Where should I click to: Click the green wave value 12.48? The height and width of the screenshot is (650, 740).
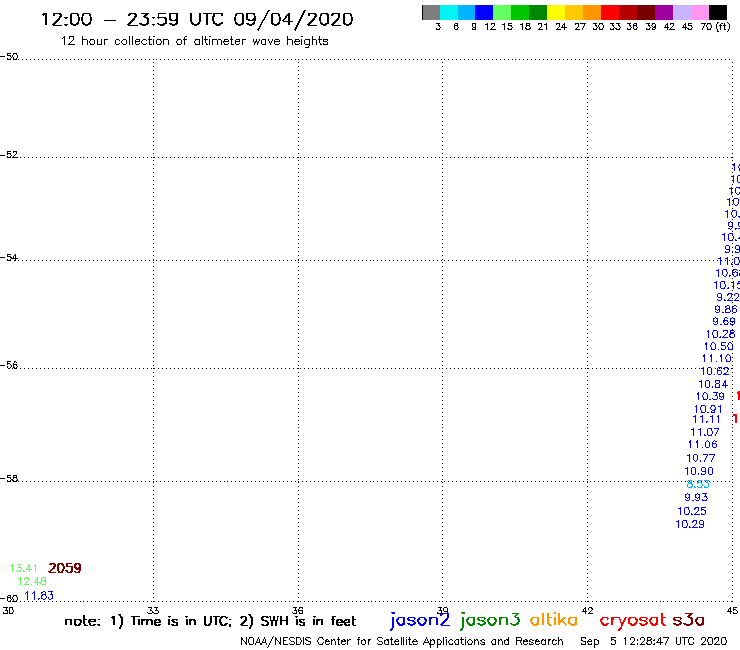pos(32,582)
